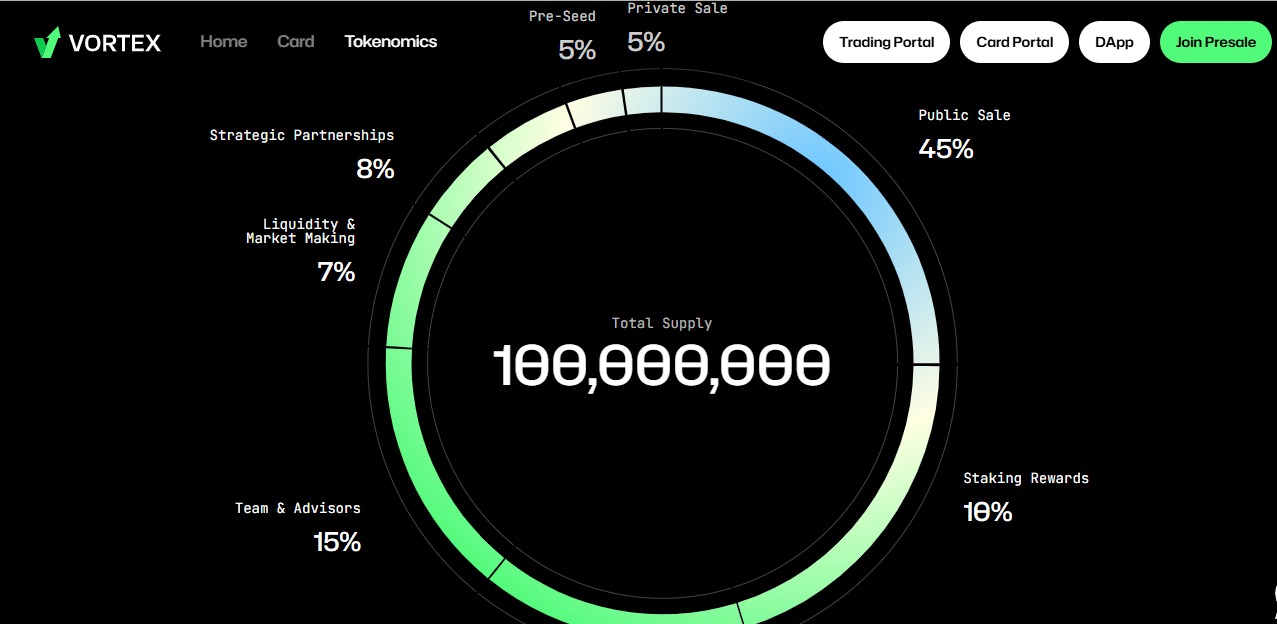
Task: Click the Team & Advisors label
Action: 297,508
